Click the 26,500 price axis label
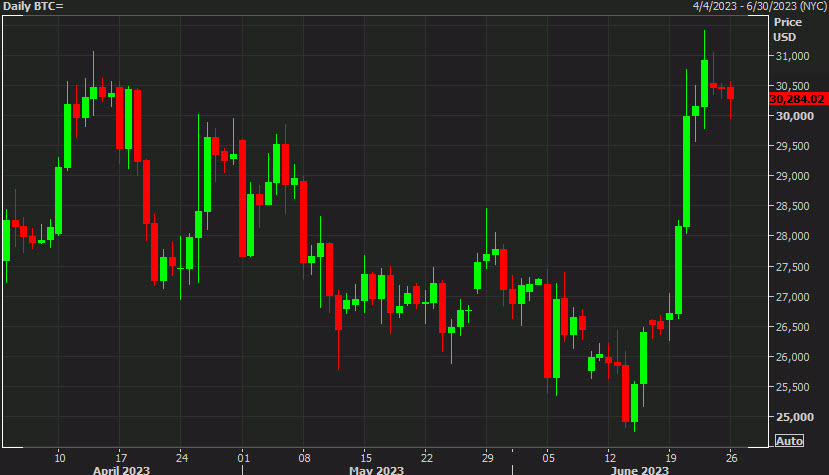 click(x=792, y=327)
